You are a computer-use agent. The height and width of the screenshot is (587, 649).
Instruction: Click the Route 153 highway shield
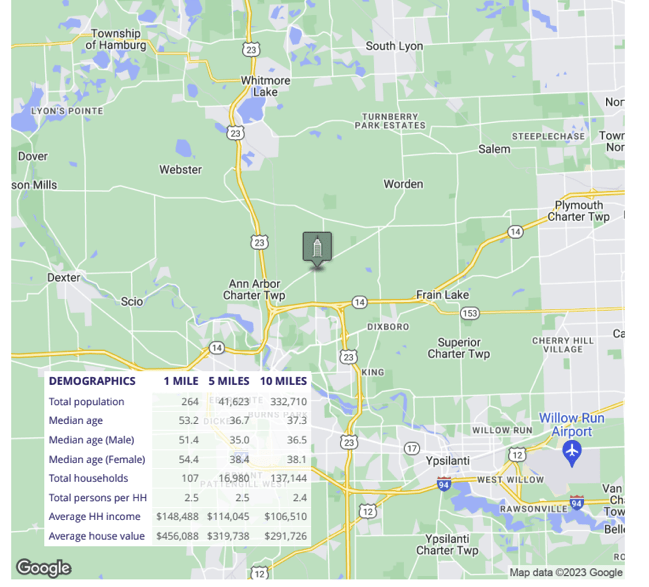coord(470,313)
